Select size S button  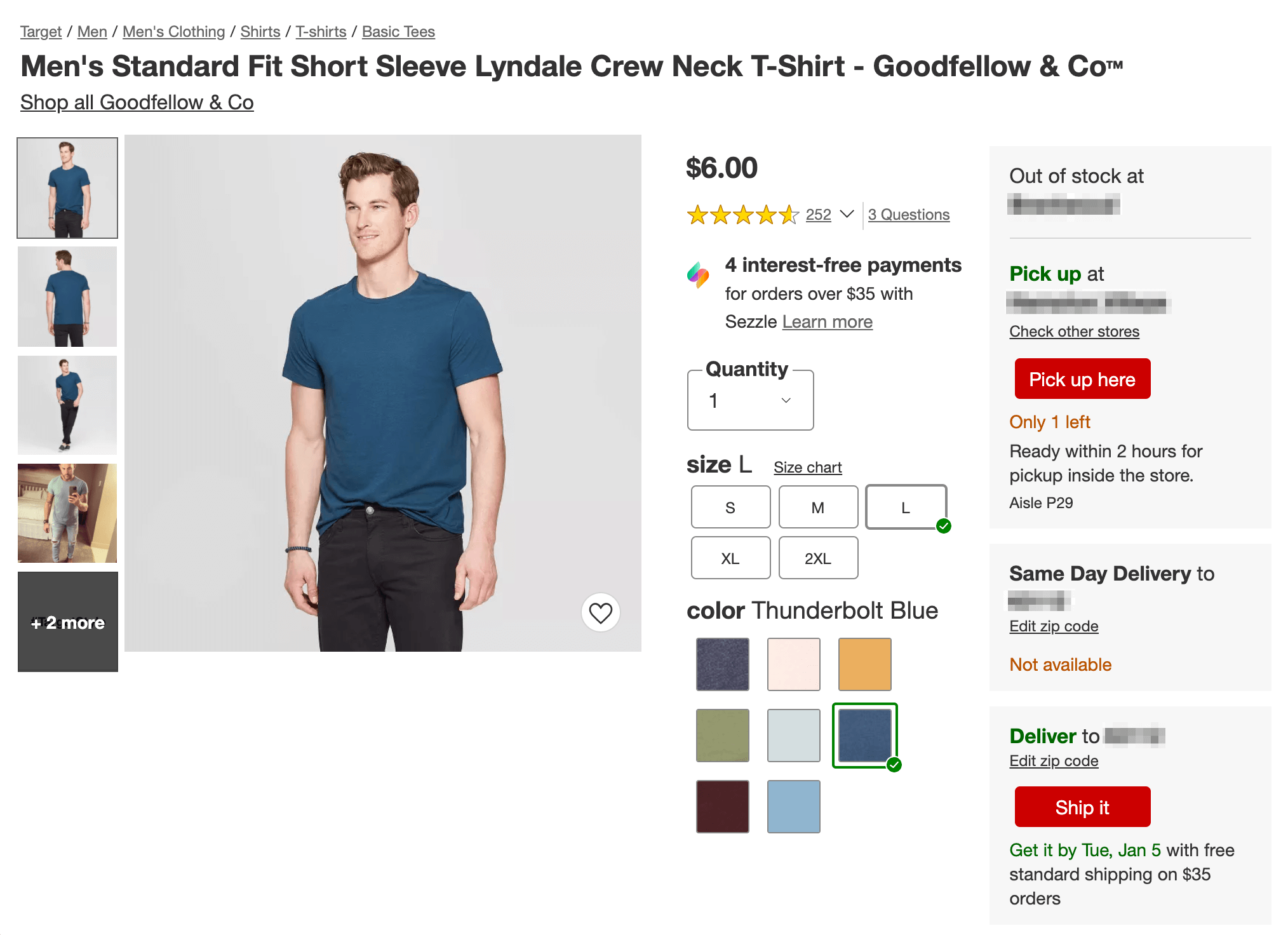[x=729, y=506]
